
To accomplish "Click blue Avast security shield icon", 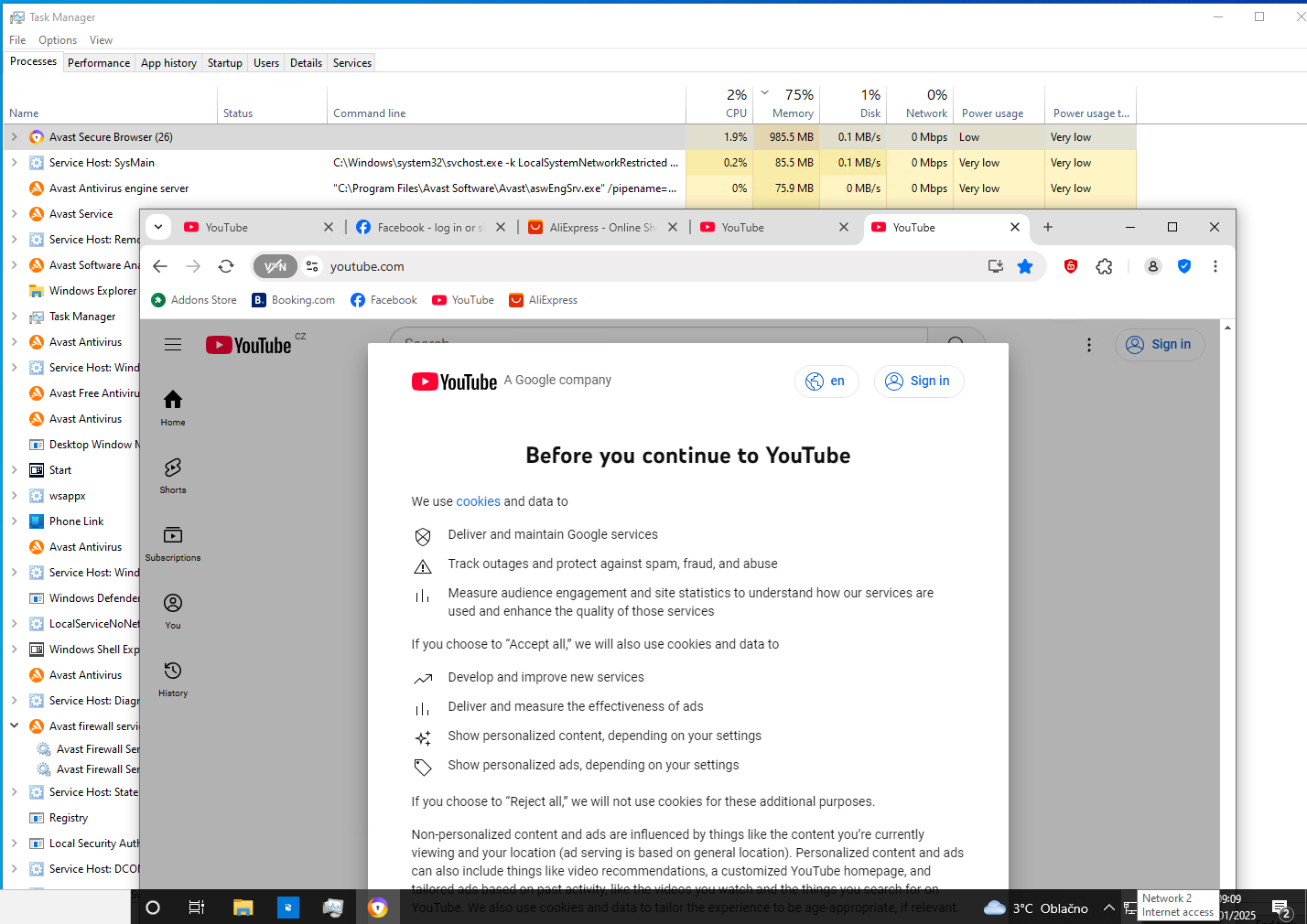I will coord(1184,266).
